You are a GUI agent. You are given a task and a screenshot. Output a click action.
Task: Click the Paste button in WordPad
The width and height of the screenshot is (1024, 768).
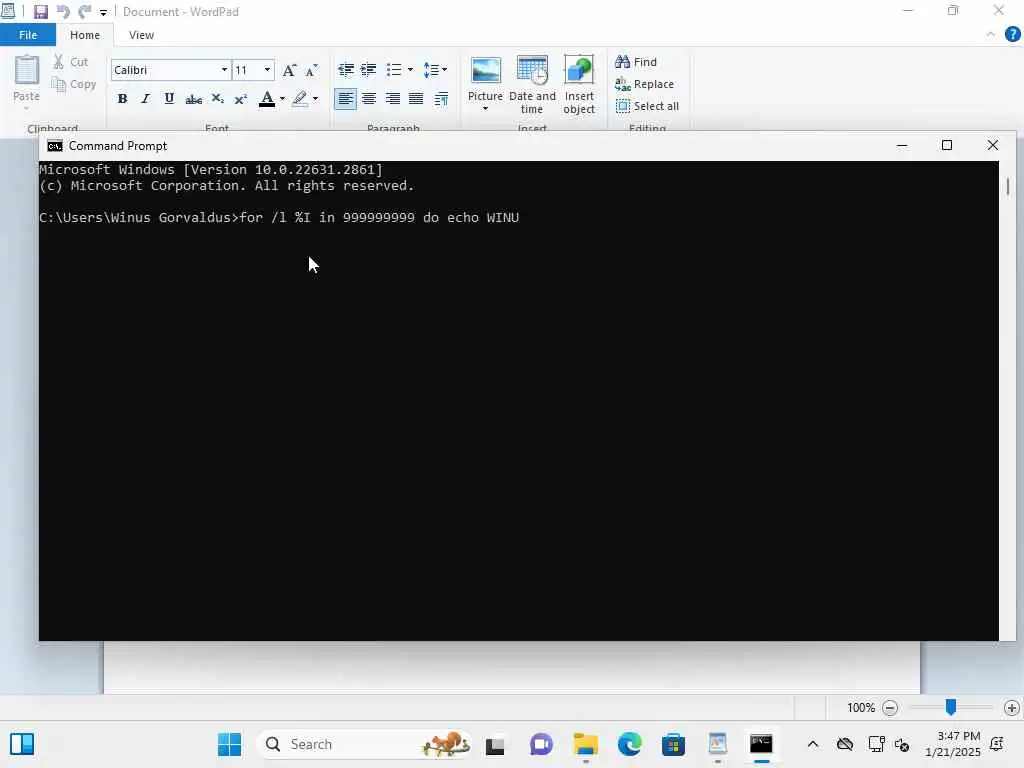click(27, 79)
